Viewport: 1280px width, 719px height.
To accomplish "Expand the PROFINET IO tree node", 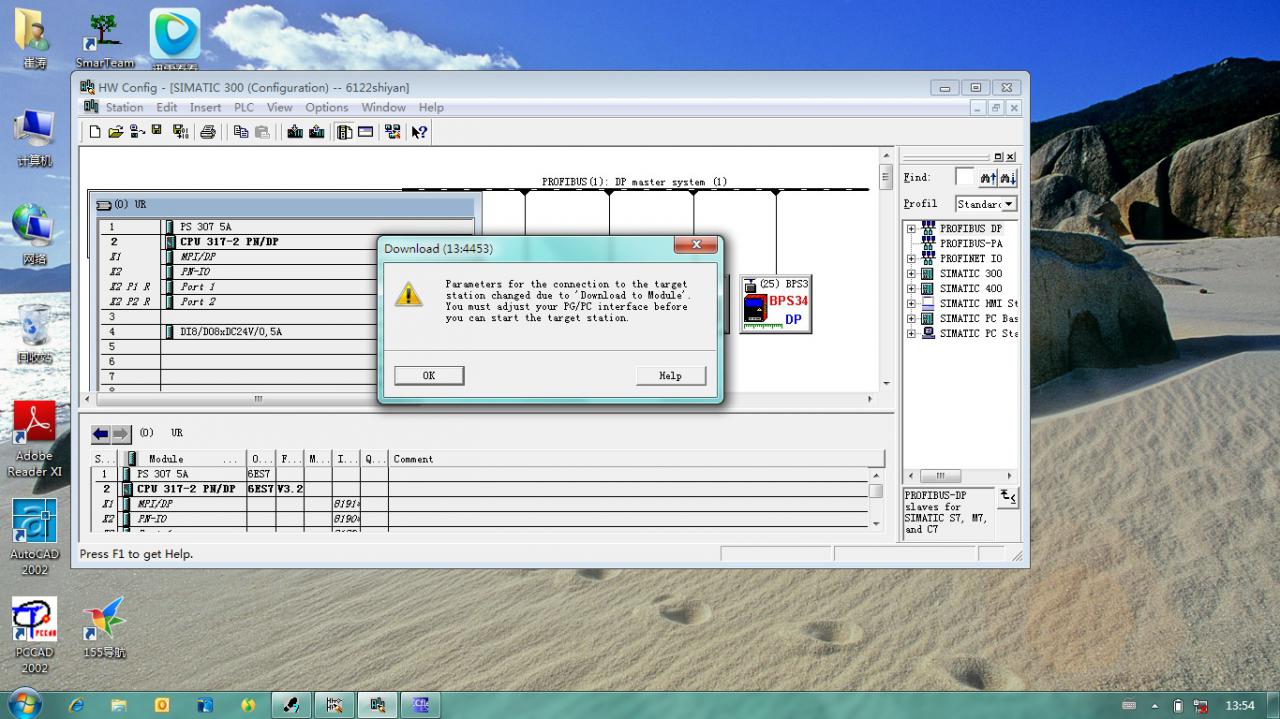I will click(x=911, y=259).
